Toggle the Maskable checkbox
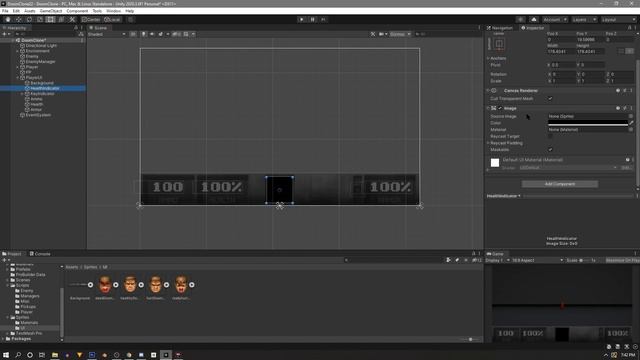This screenshot has height=360, width=640. coord(550,149)
